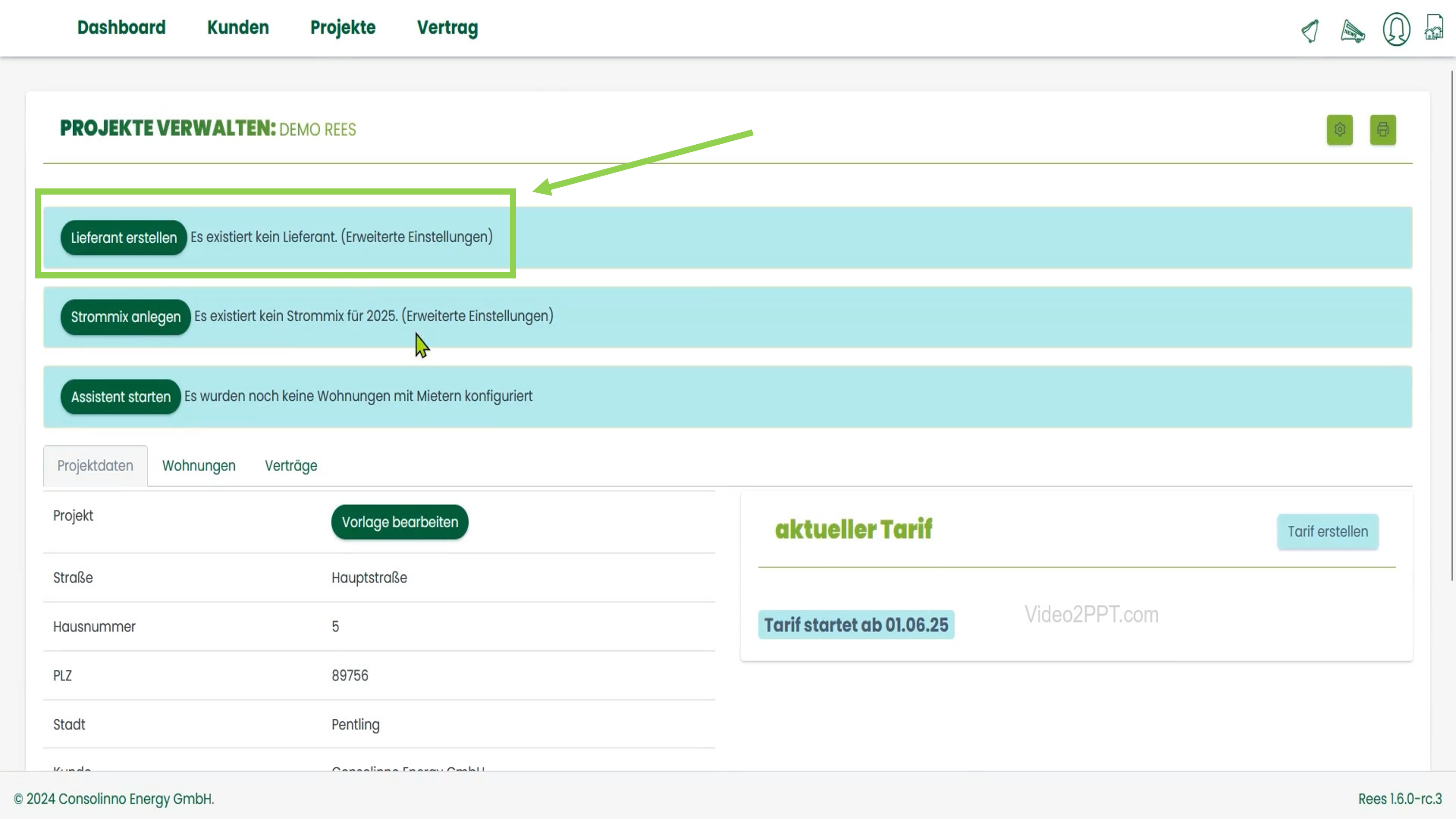Click the 'Projekt' row label

(73, 515)
